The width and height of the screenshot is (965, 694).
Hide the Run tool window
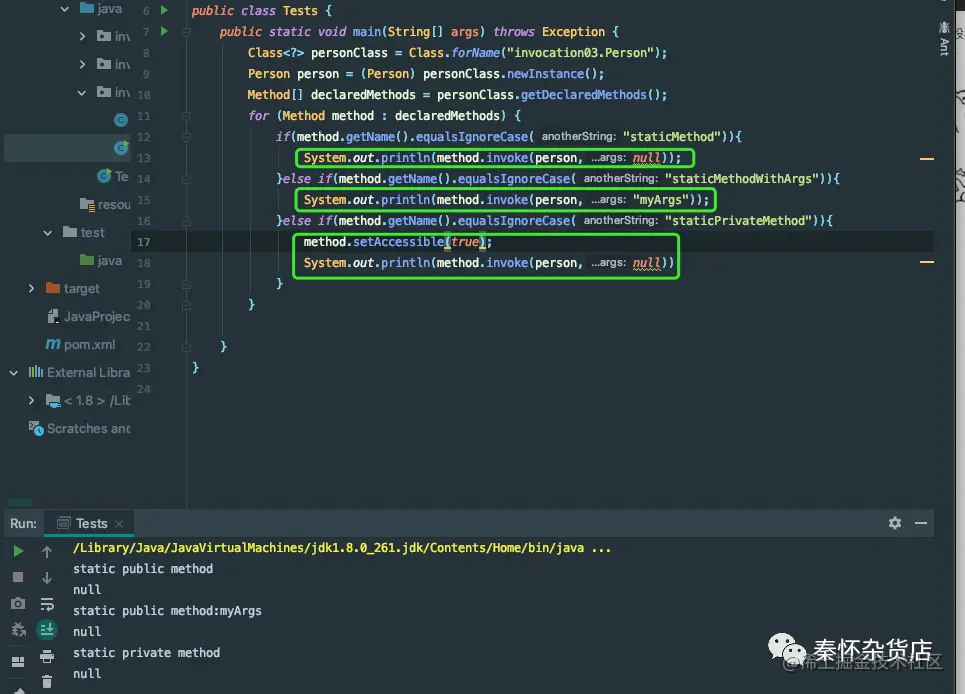click(921, 523)
